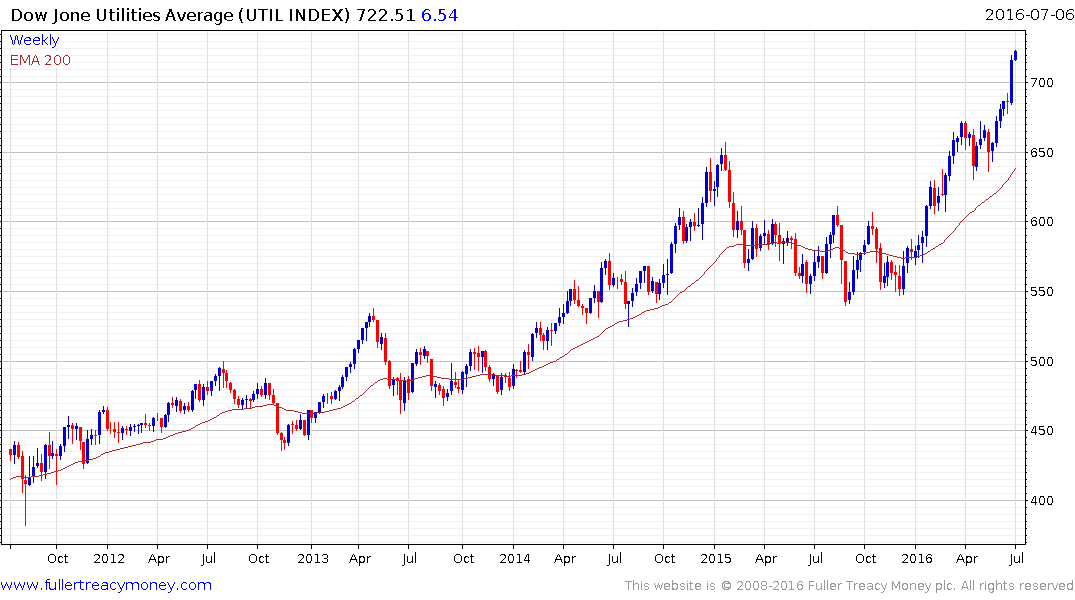
Task: Click the 600 price axis label
Action: (x=1041, y=222)
